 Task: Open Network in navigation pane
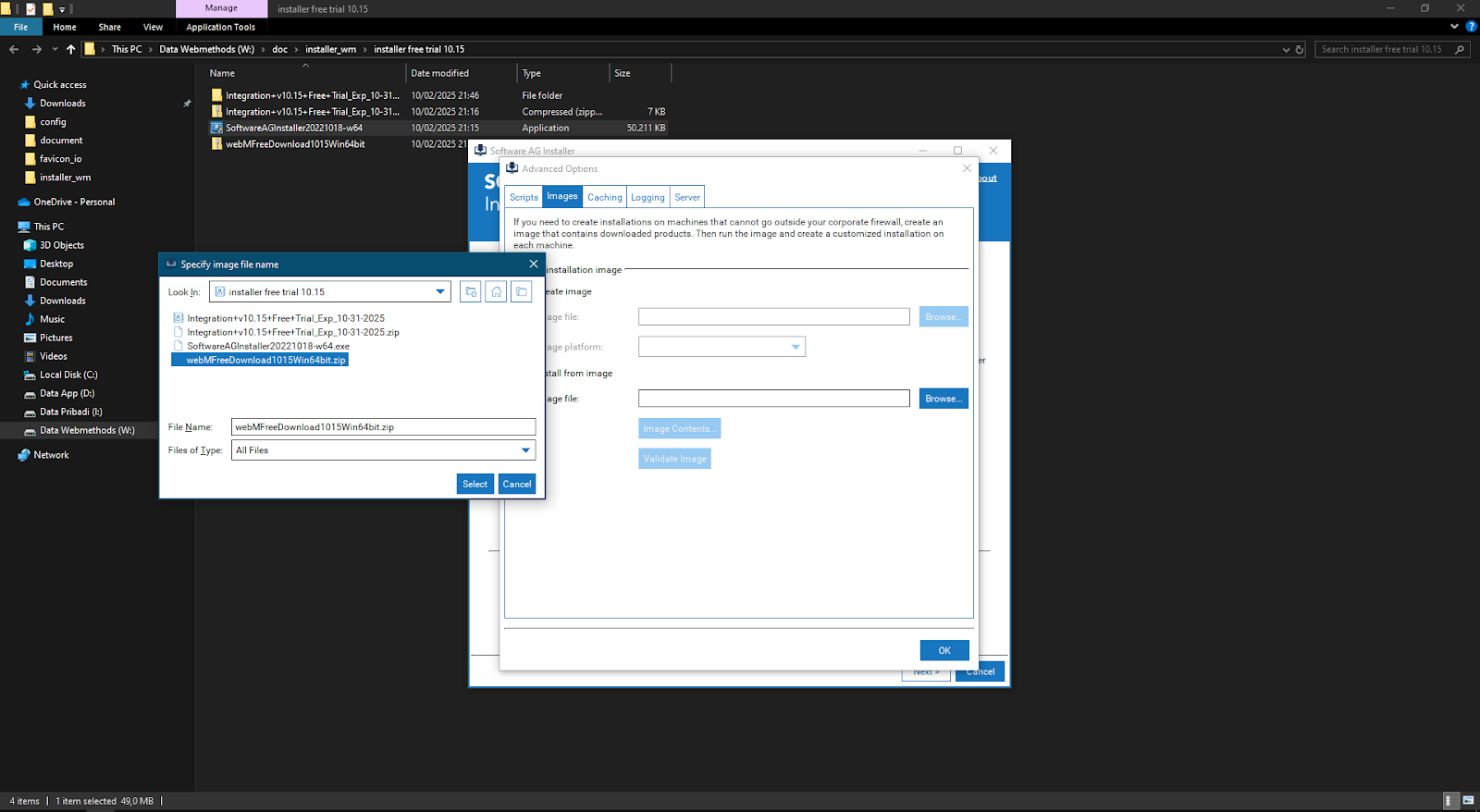[51, 455]
